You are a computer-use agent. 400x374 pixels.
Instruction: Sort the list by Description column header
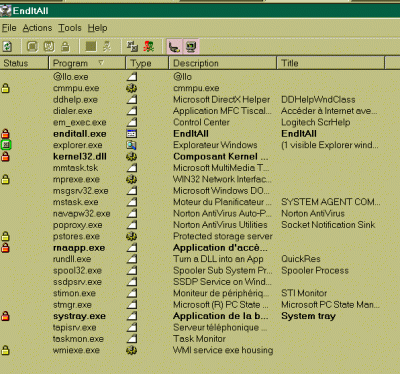point(223,63)
